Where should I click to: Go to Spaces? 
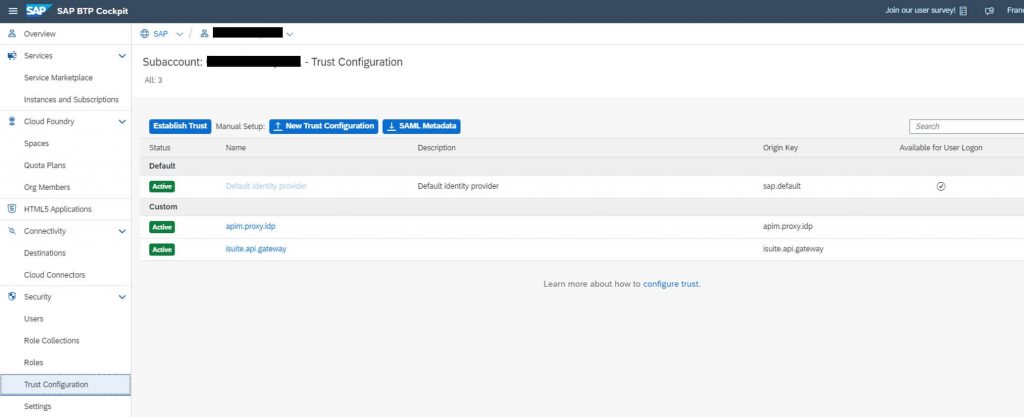(x=37, y=144)
